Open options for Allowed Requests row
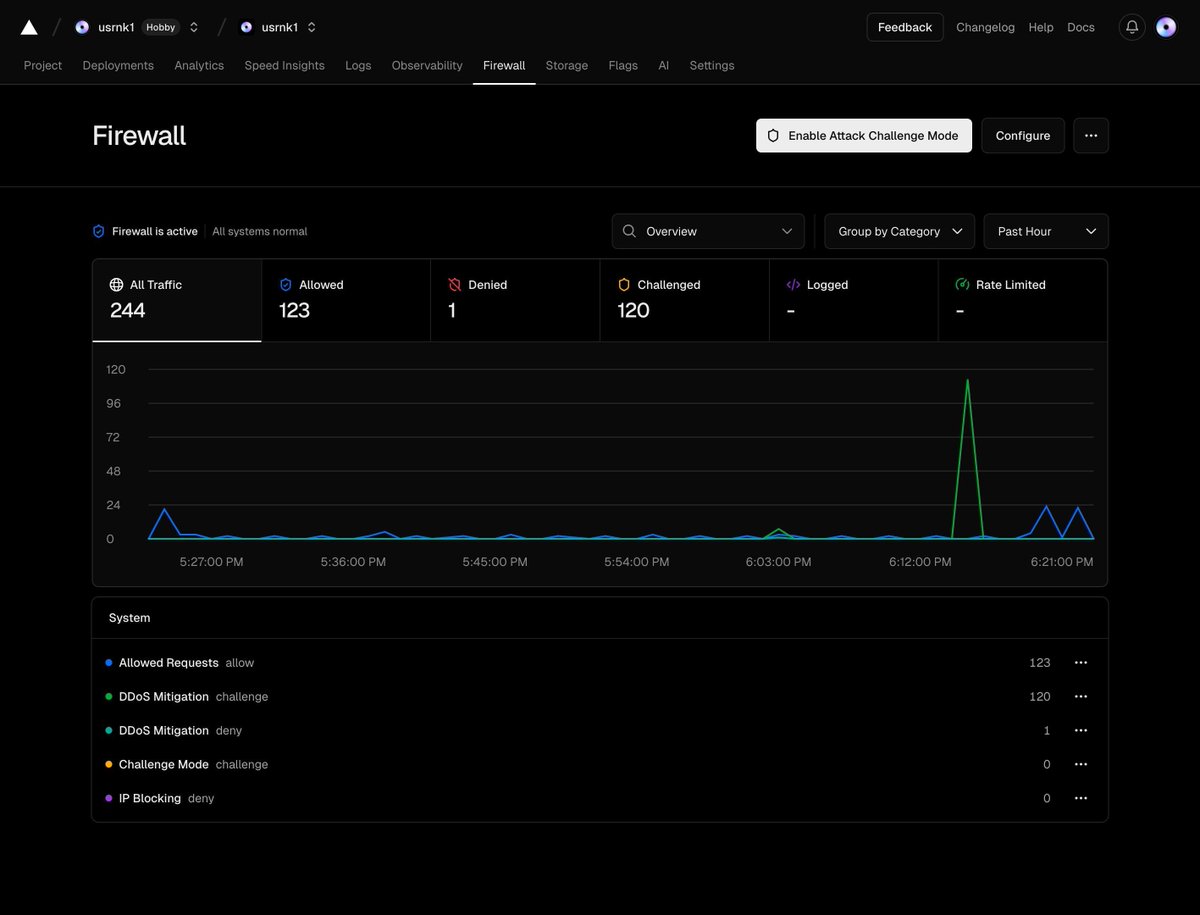Screen dimensions: 1200x915 coord(1081,663)
